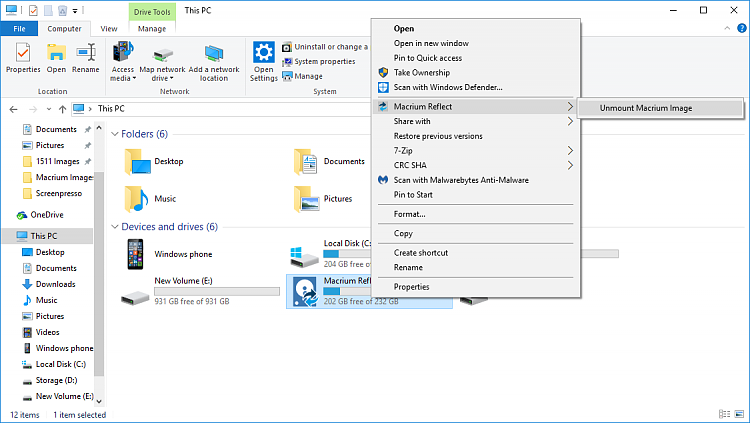Image resolution: width=750 pixels, height=423 pixels.
Task: Open the recent locations dropdown arrow
Action: 49,109
